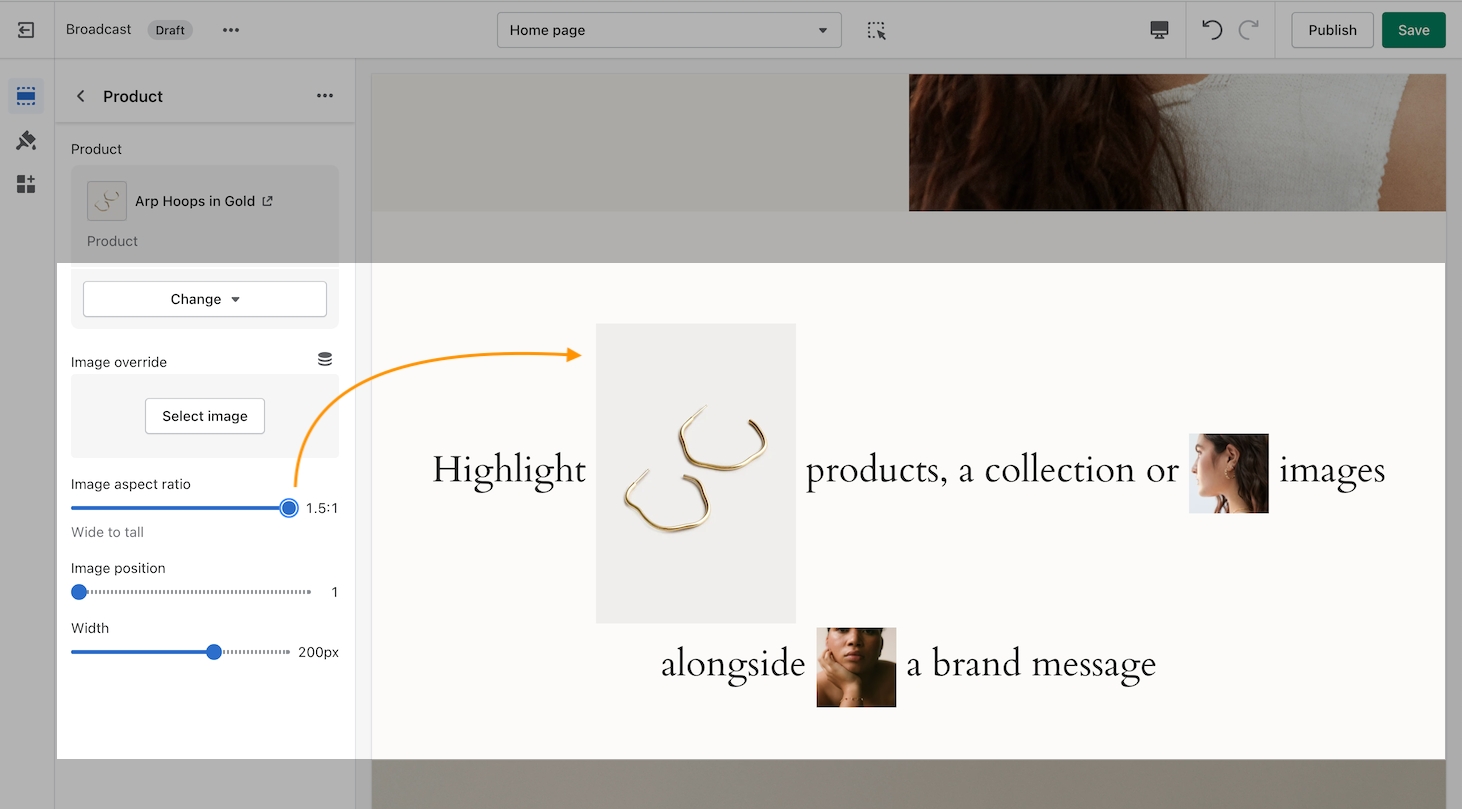Save the theme changes
This screenshot has width=1462, height=809.
(1413, 30)
